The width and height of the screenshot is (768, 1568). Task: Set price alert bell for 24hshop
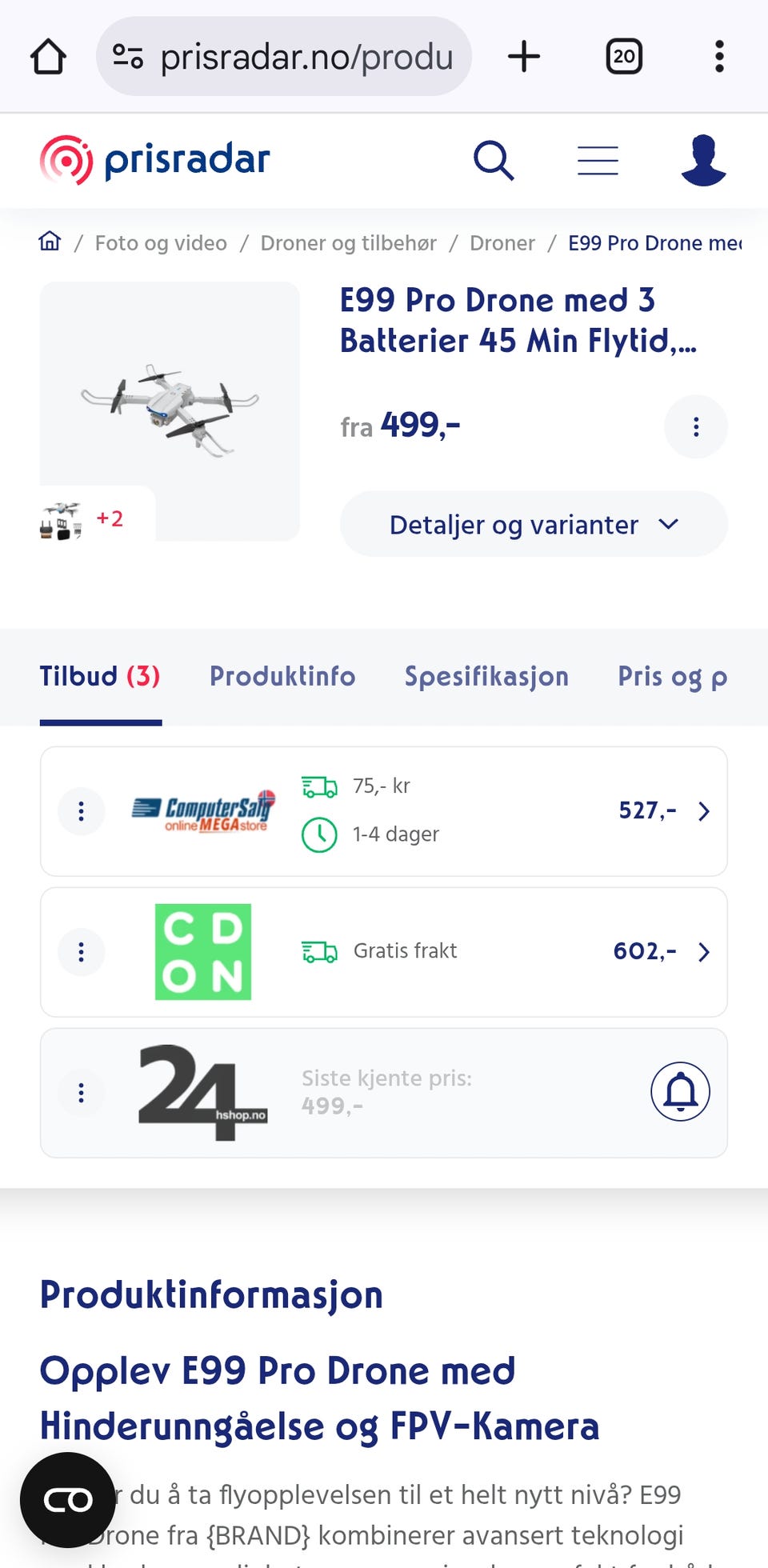coord(680,1092)
